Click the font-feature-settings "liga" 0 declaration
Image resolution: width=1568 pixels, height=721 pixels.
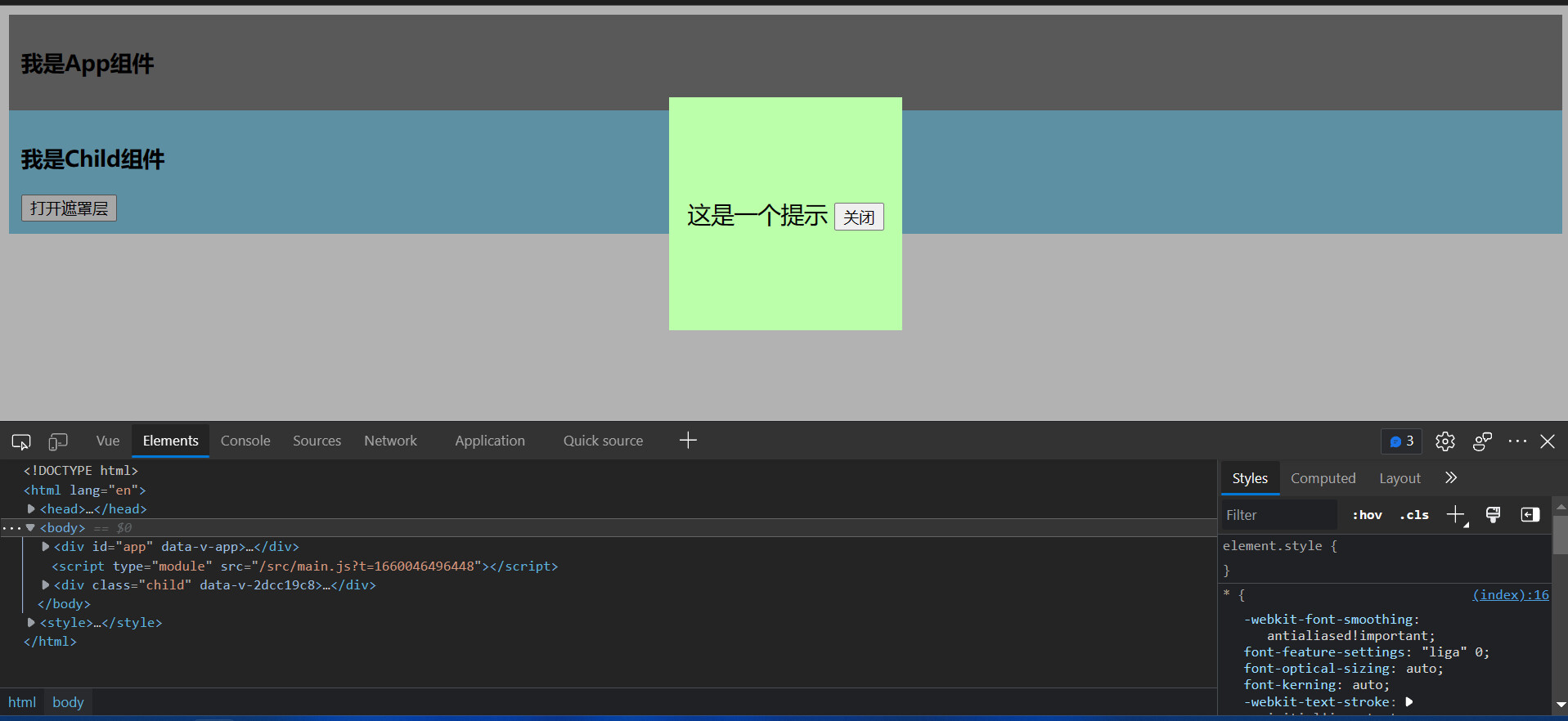(x=1366, y=652)
